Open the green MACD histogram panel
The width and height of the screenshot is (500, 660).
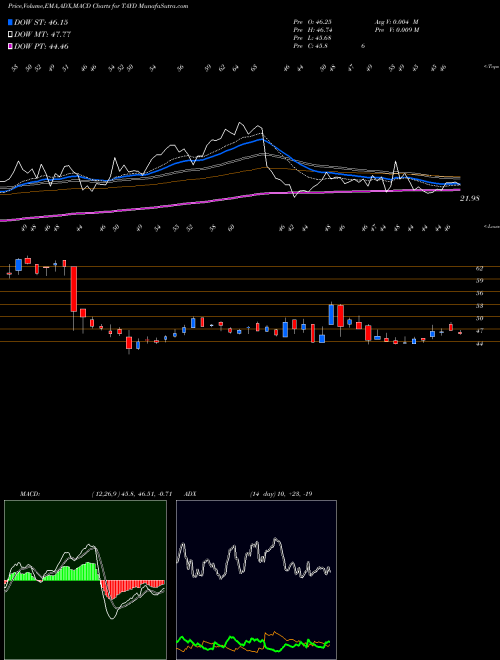pos(85,580)
